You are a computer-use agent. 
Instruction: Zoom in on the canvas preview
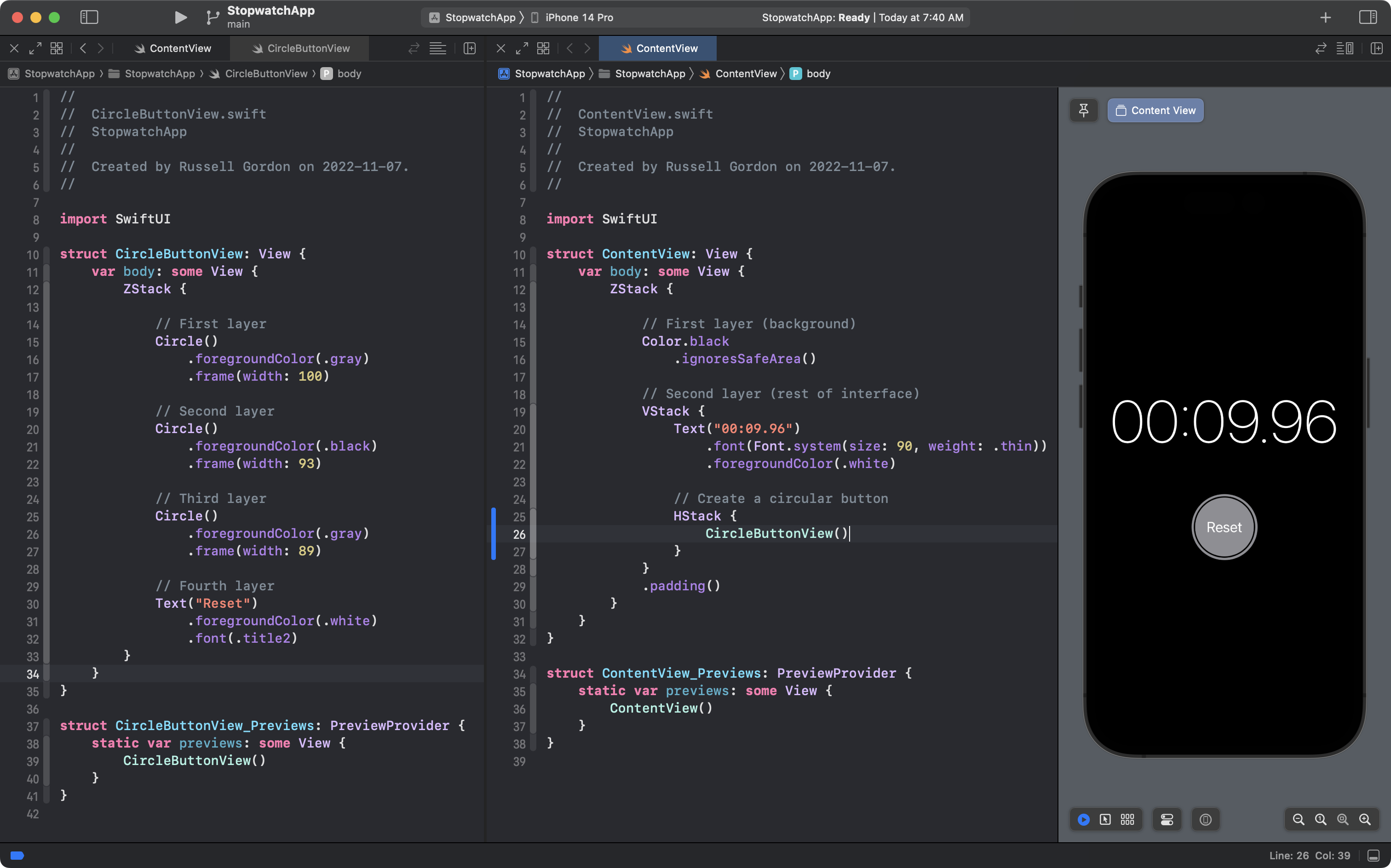pyautogui.click(x=1365, y=819)
